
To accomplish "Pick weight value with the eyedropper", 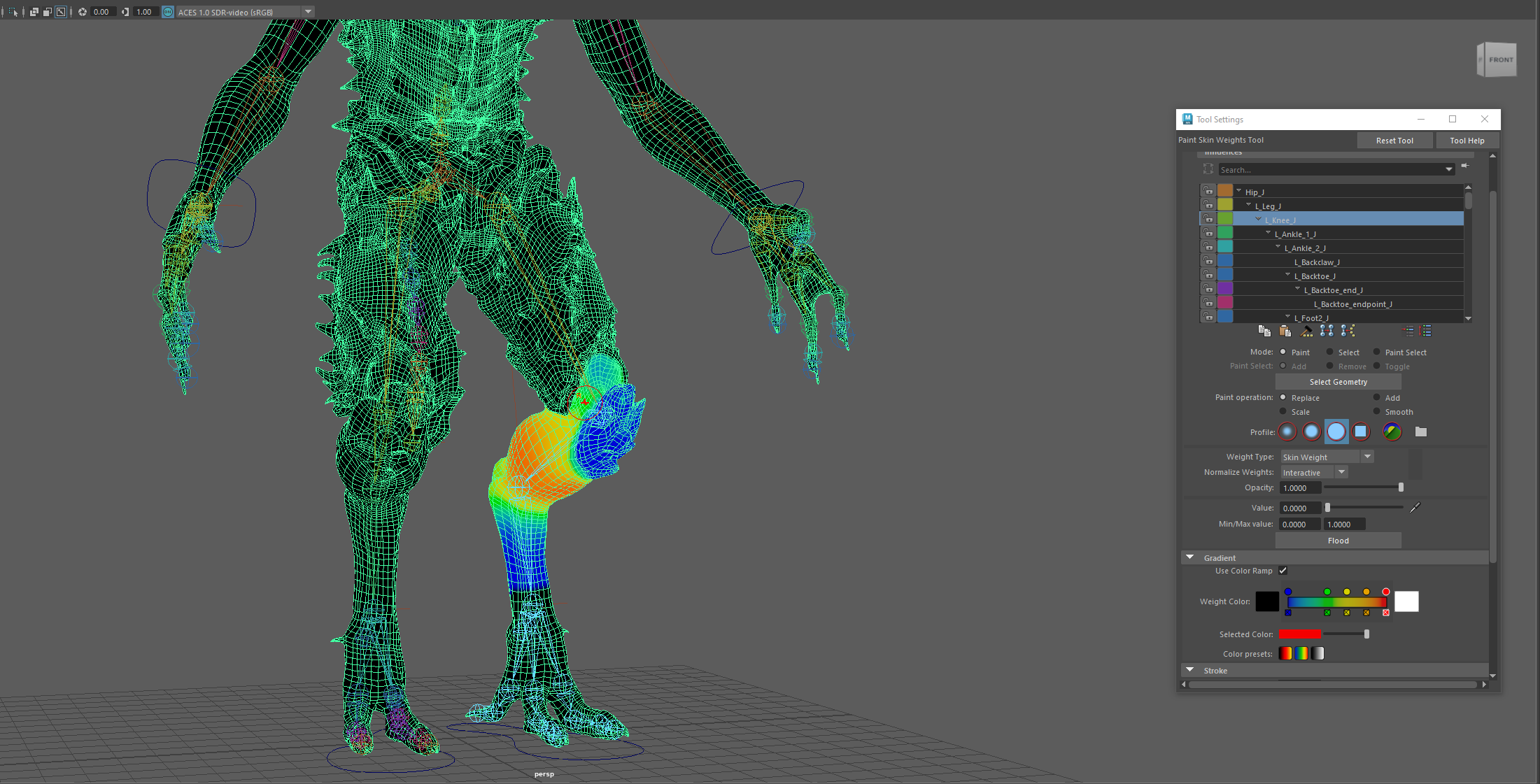I will [1415, 508].
